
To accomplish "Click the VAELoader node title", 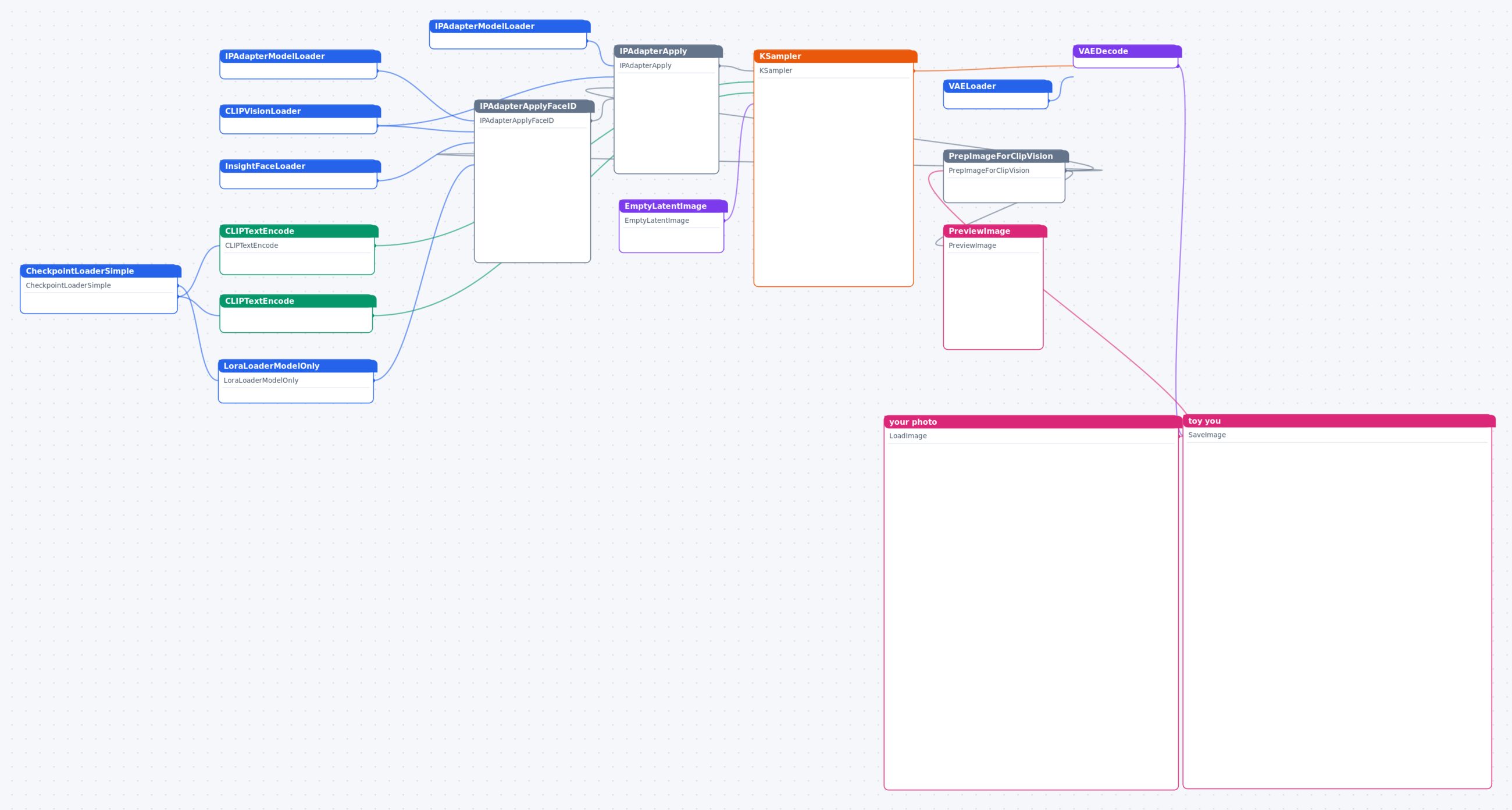I will (x=997, y=86).
